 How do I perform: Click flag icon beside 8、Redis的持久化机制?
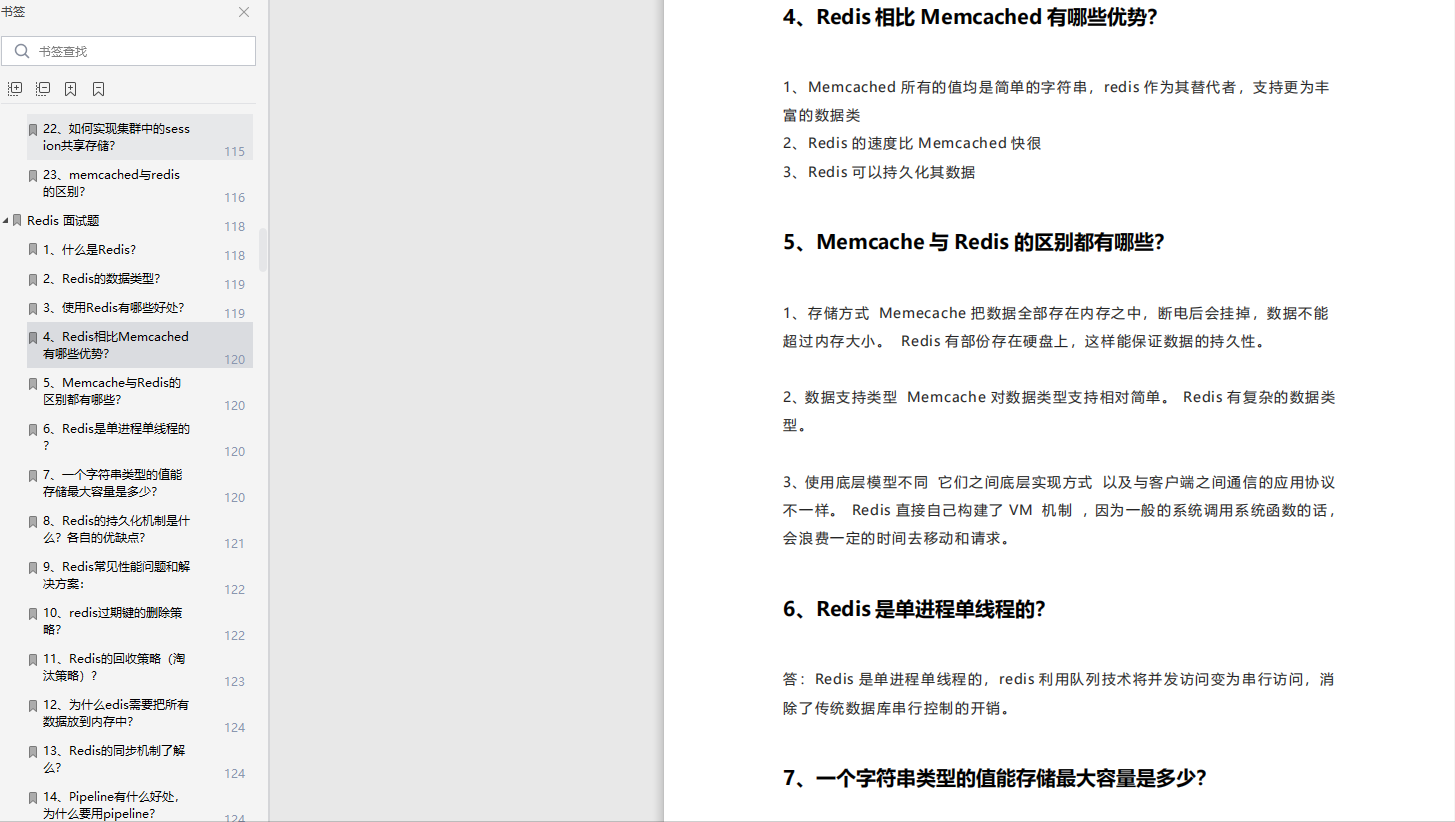tap(33, 521)
